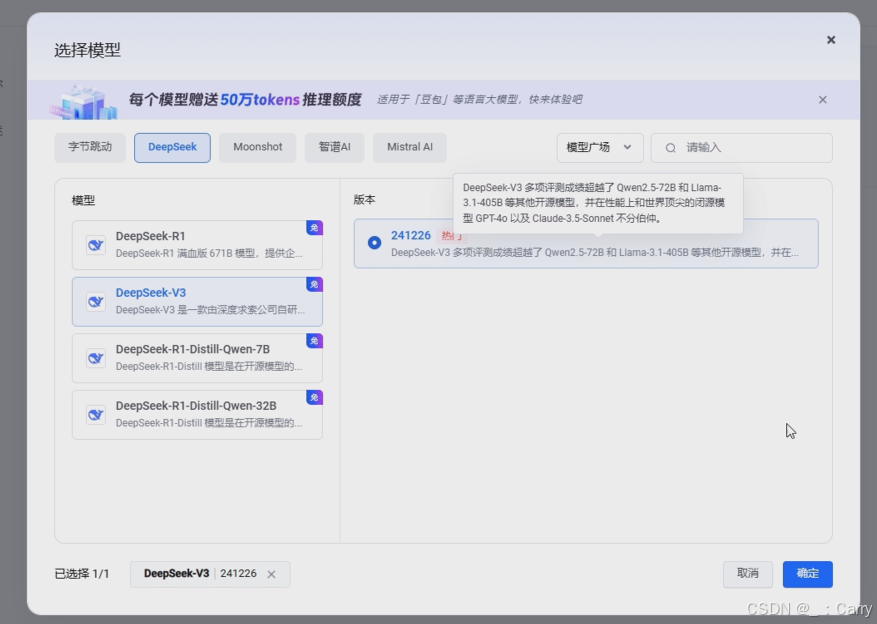Switch to the 智谱AI tab
The height and width of the screenshot is (624, 877).
tap(334, 147)
